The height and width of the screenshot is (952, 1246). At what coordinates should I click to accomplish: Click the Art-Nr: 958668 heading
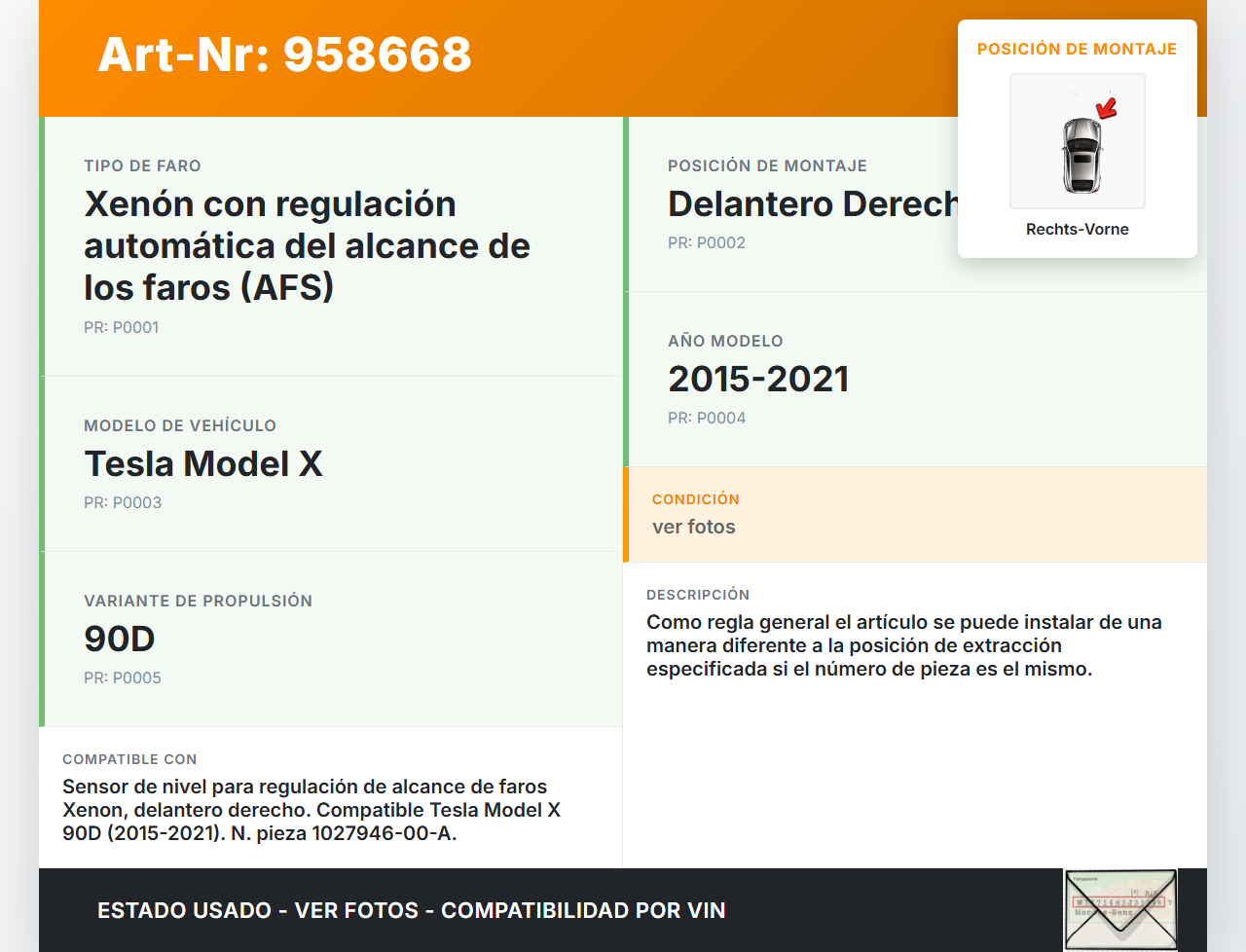coord(284,55)
